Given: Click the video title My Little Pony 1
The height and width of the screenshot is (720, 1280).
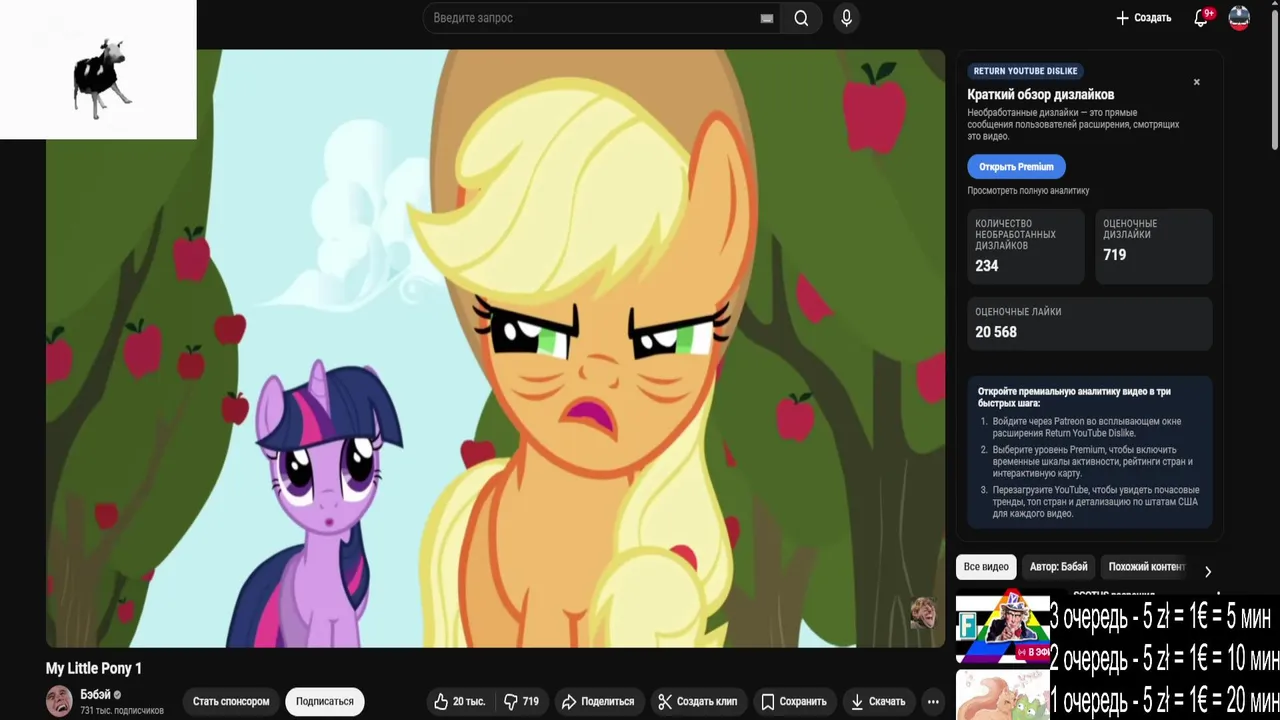Looking at the screenshot, I should (x=94, y=669).
